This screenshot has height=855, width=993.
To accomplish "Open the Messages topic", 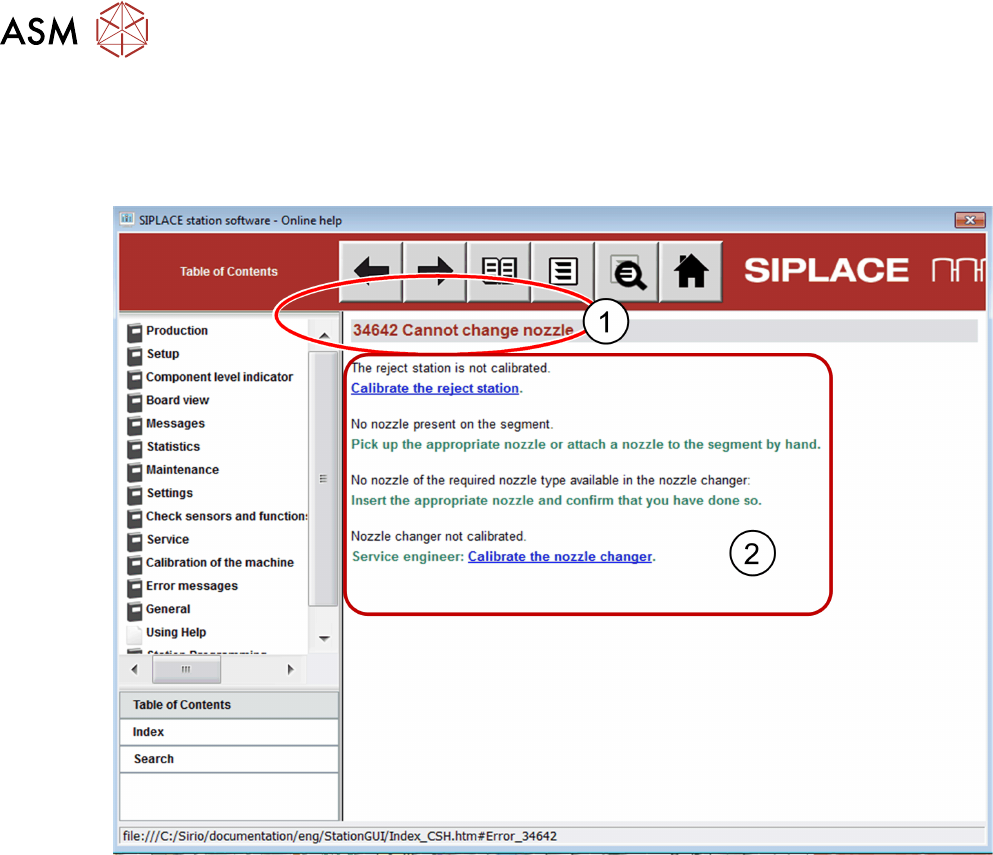I will 175,424.
